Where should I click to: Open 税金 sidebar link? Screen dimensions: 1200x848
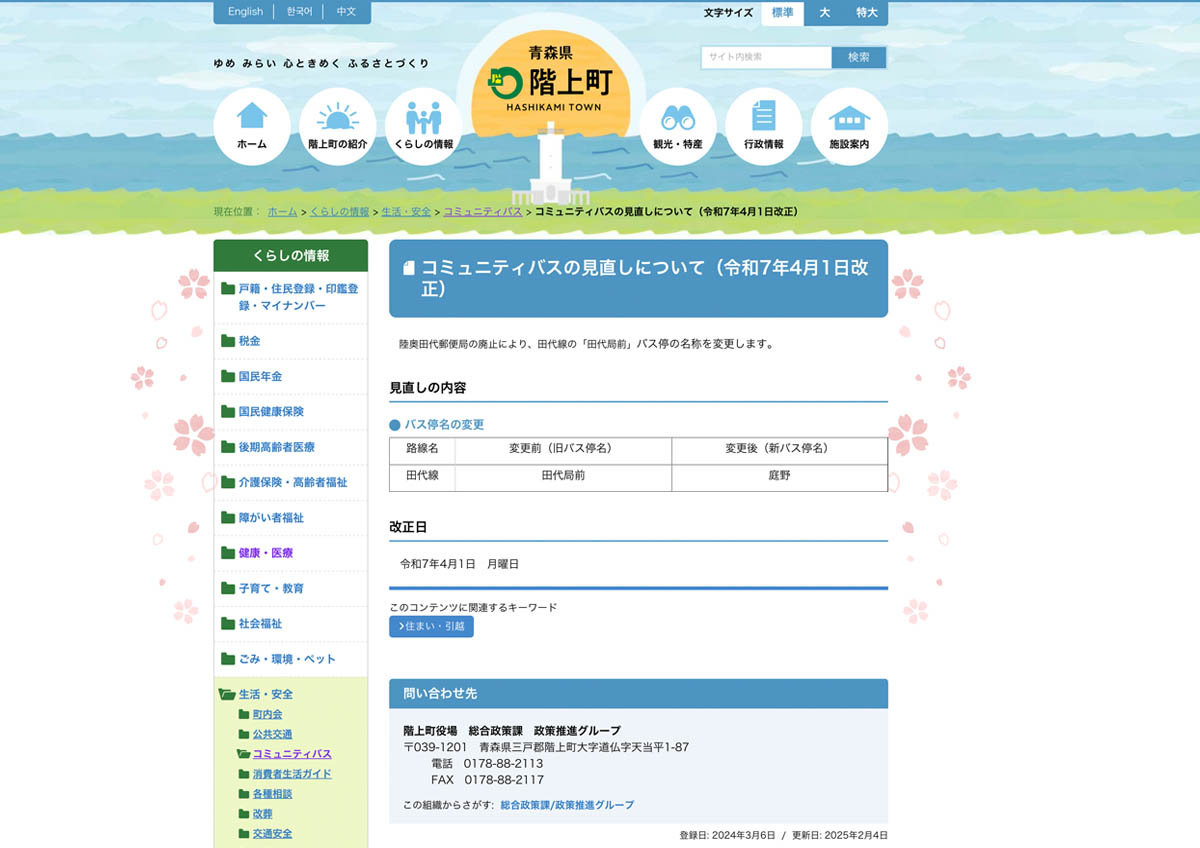(249, 341)
